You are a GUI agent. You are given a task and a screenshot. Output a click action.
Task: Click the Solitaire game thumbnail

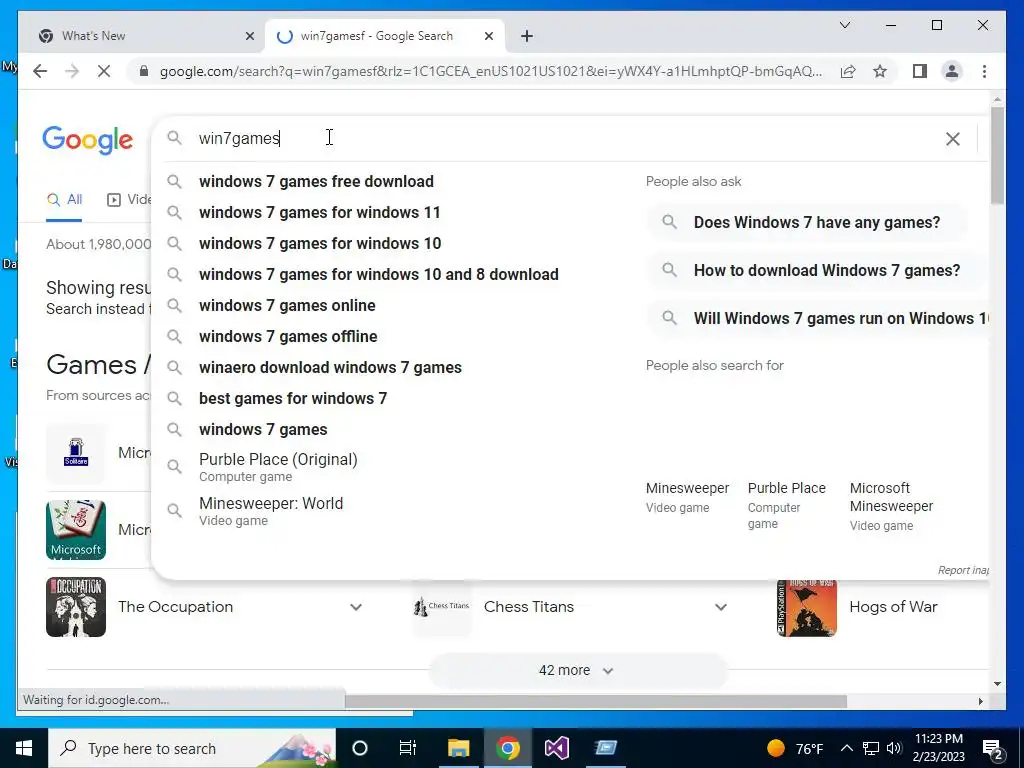76,453
